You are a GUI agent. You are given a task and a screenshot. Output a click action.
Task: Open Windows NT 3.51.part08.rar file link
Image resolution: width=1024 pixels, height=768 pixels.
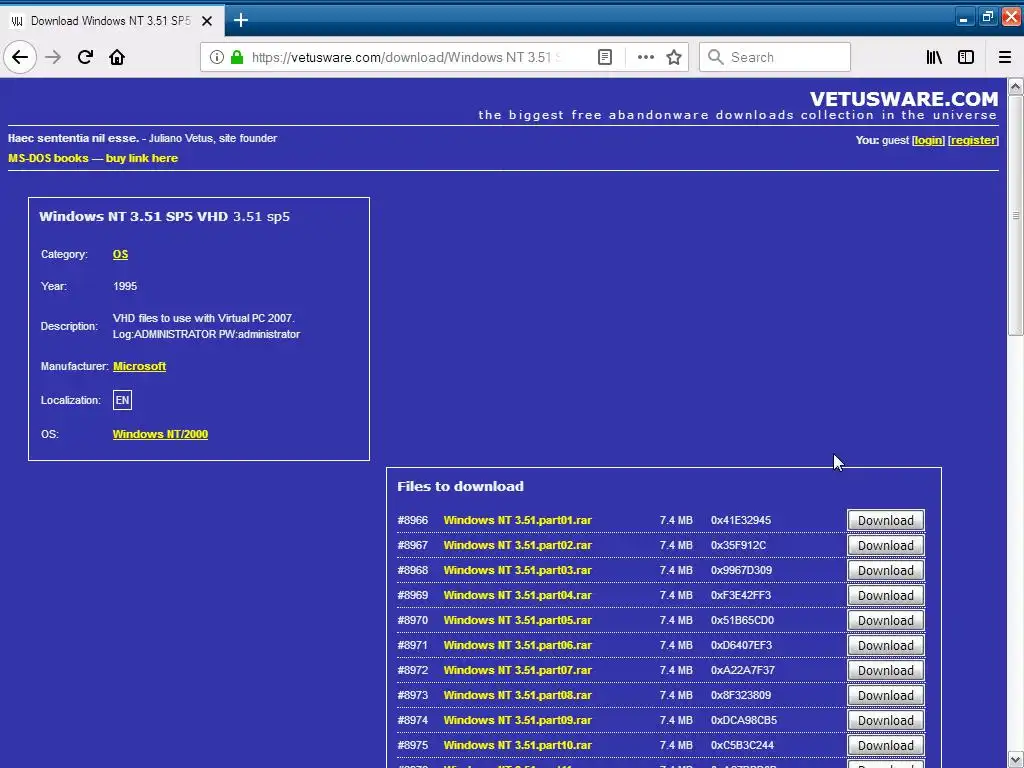(517, 695)
